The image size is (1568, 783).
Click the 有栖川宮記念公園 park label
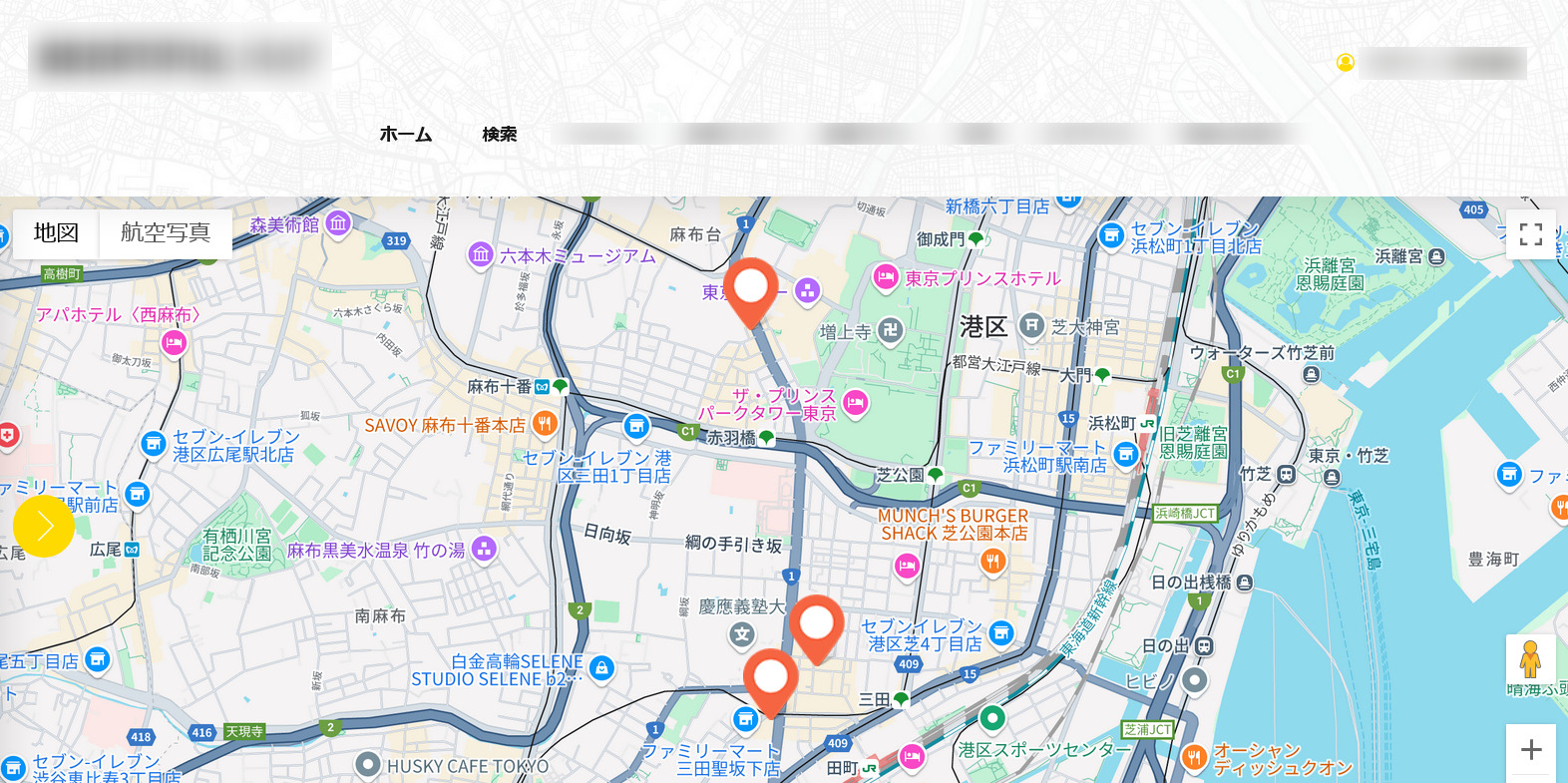(237, 545)
